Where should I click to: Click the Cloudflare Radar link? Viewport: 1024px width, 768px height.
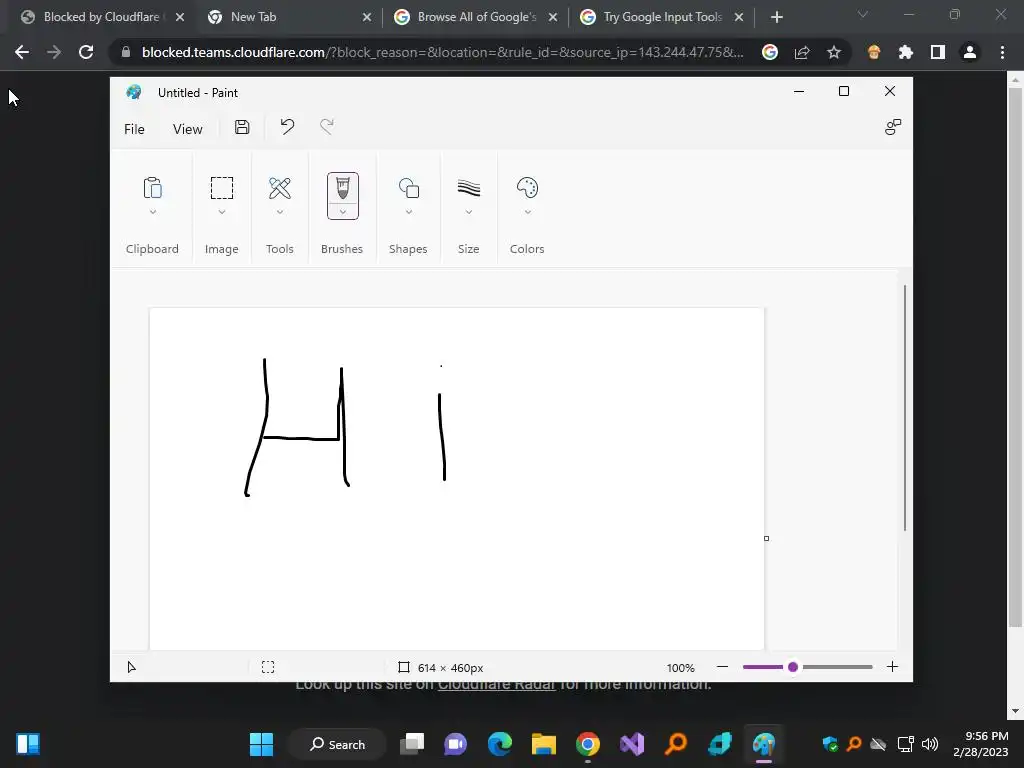pos(496,685)
